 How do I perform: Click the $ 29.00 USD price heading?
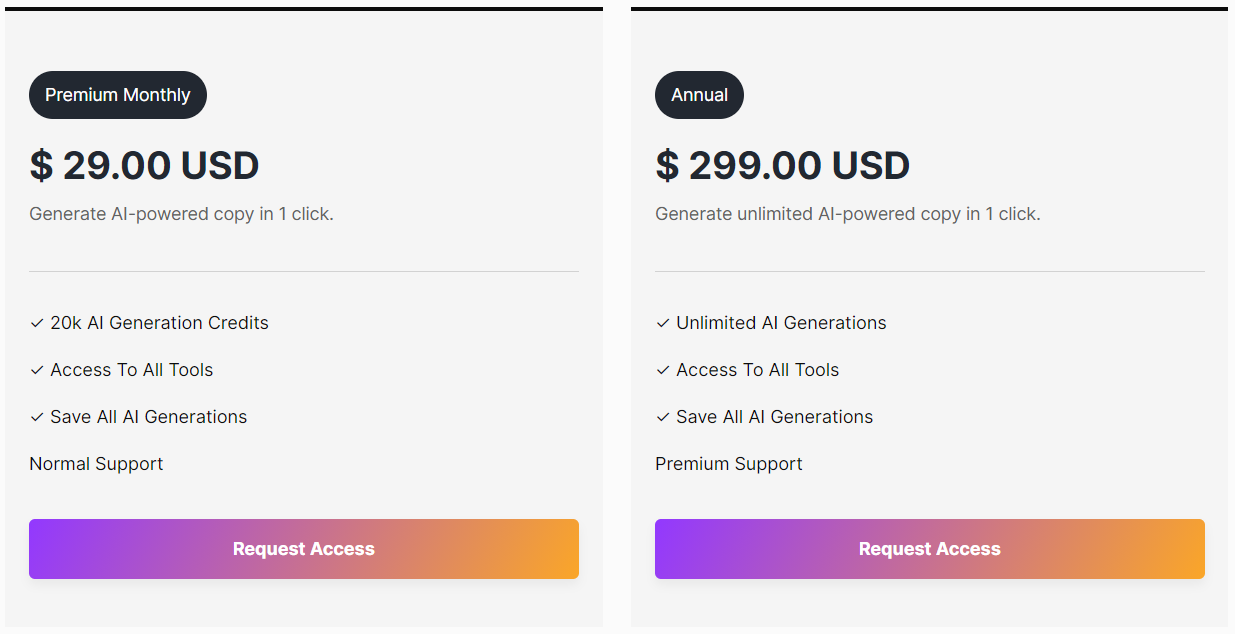coord(144,166)
